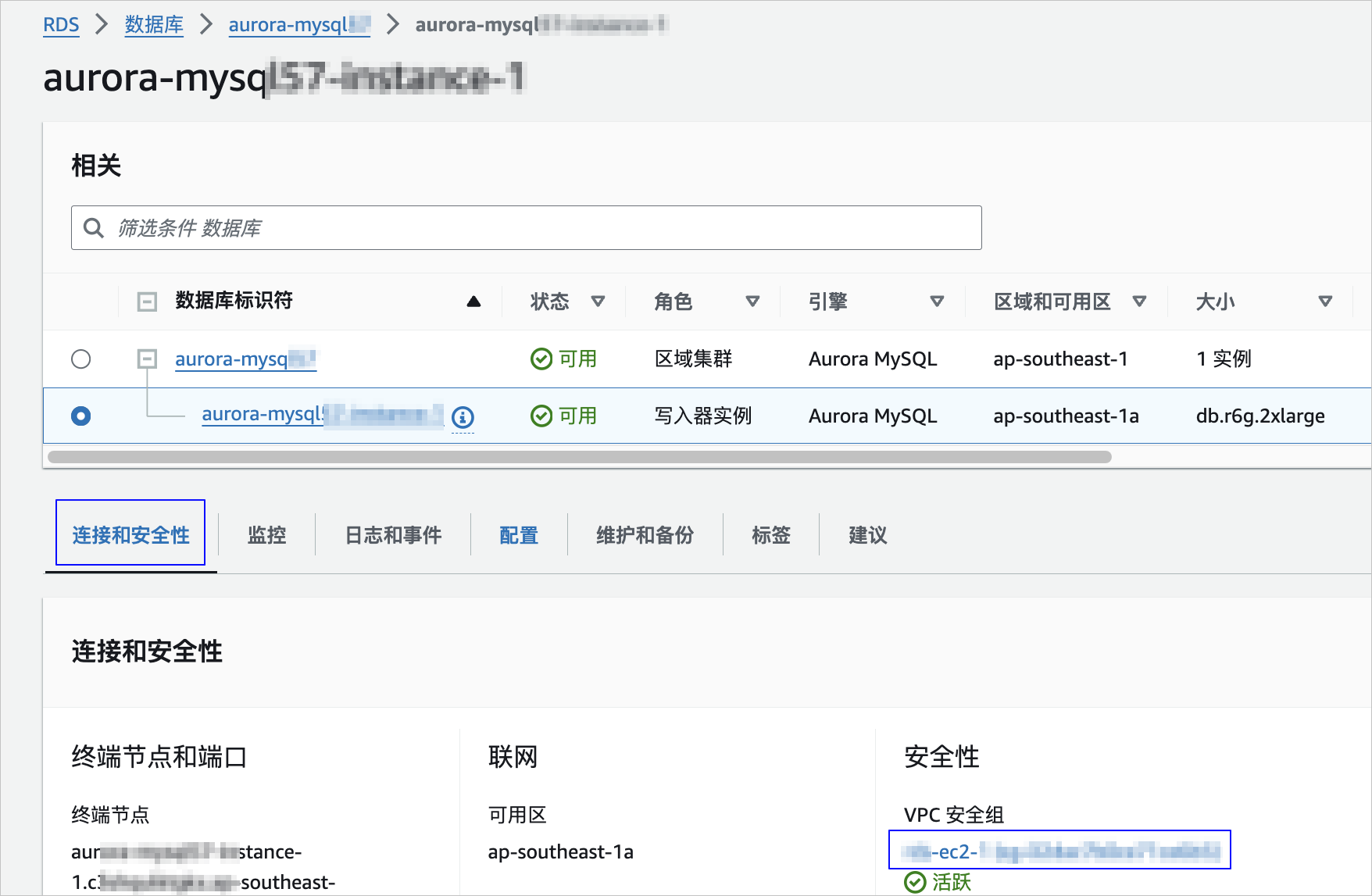This screenshot has height=896, width=1372.
Task: Open sort arrow on 角色 column
Action: [752, 302]
